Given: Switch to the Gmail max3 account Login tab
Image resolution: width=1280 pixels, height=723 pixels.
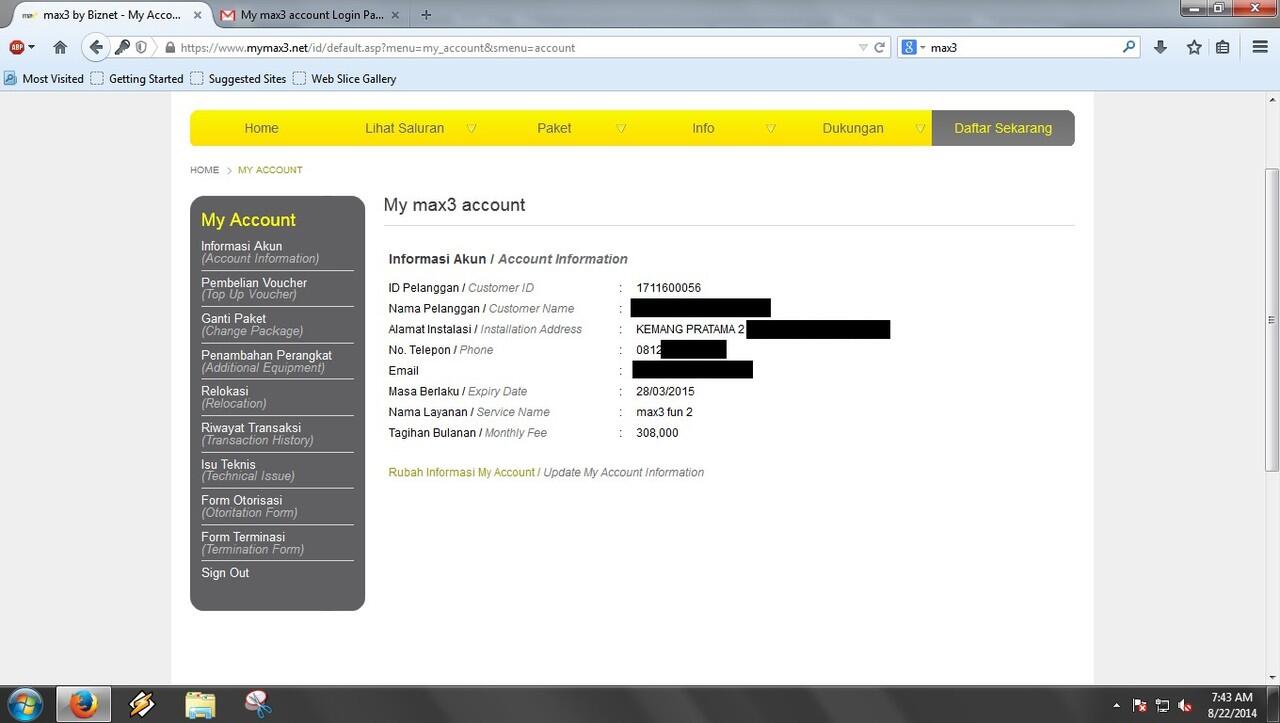Looking at the screenshot, I should [310, 15].
